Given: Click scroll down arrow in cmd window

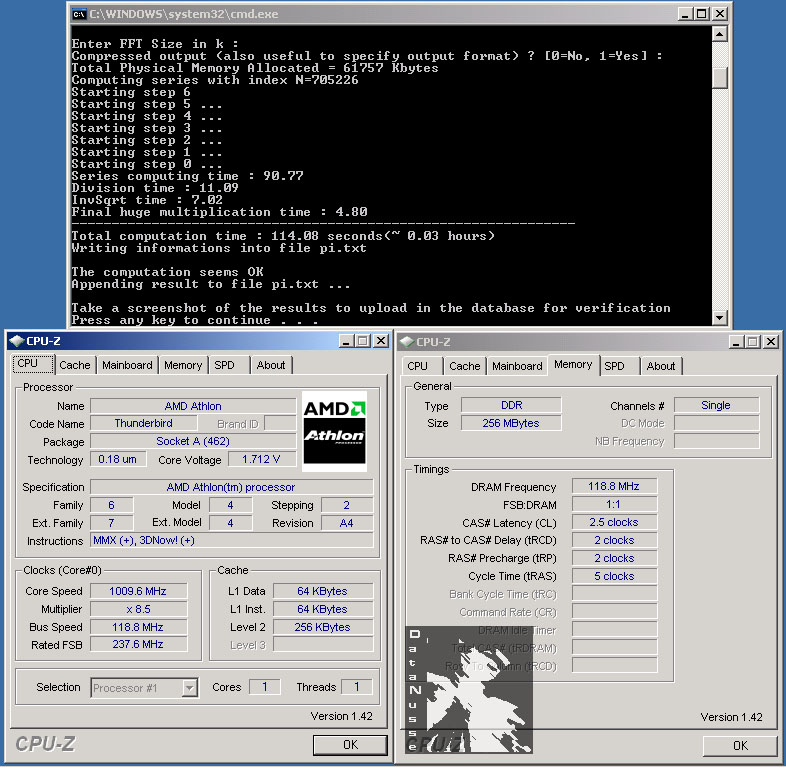Looking at the screenshot, I should click(720, 317).
